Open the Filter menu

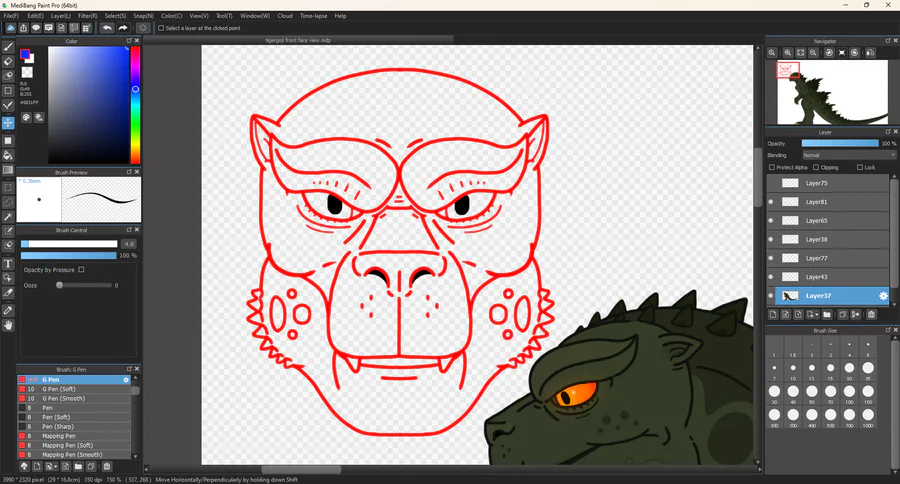coord(88,16)
